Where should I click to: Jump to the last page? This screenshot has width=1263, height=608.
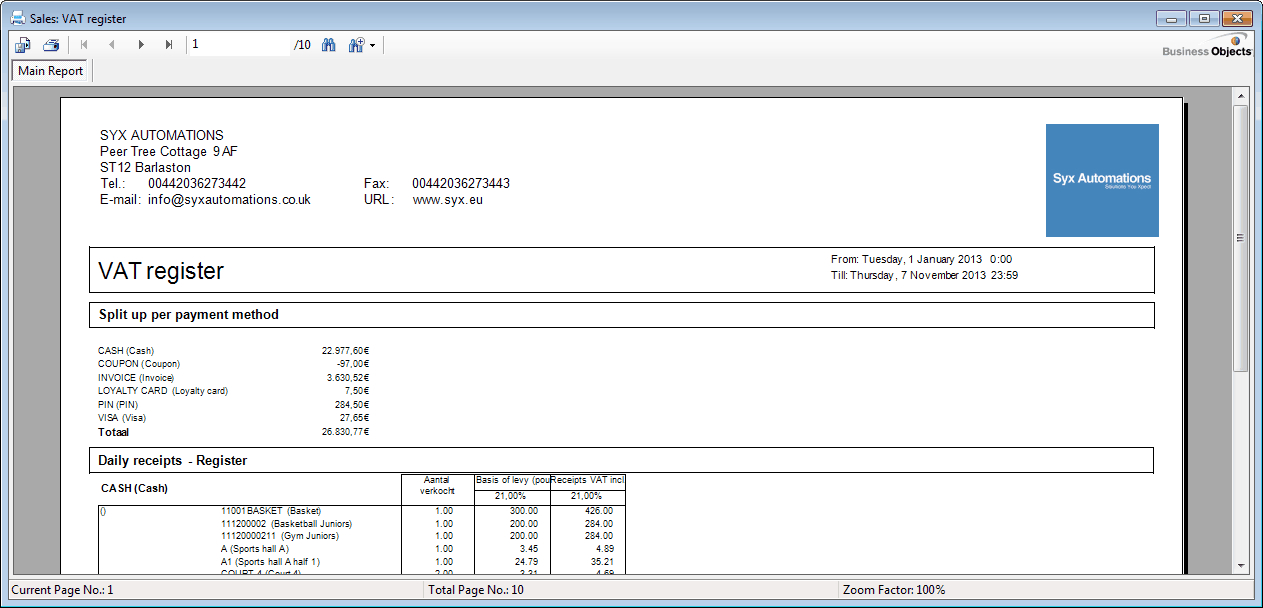tap(169, 45)
